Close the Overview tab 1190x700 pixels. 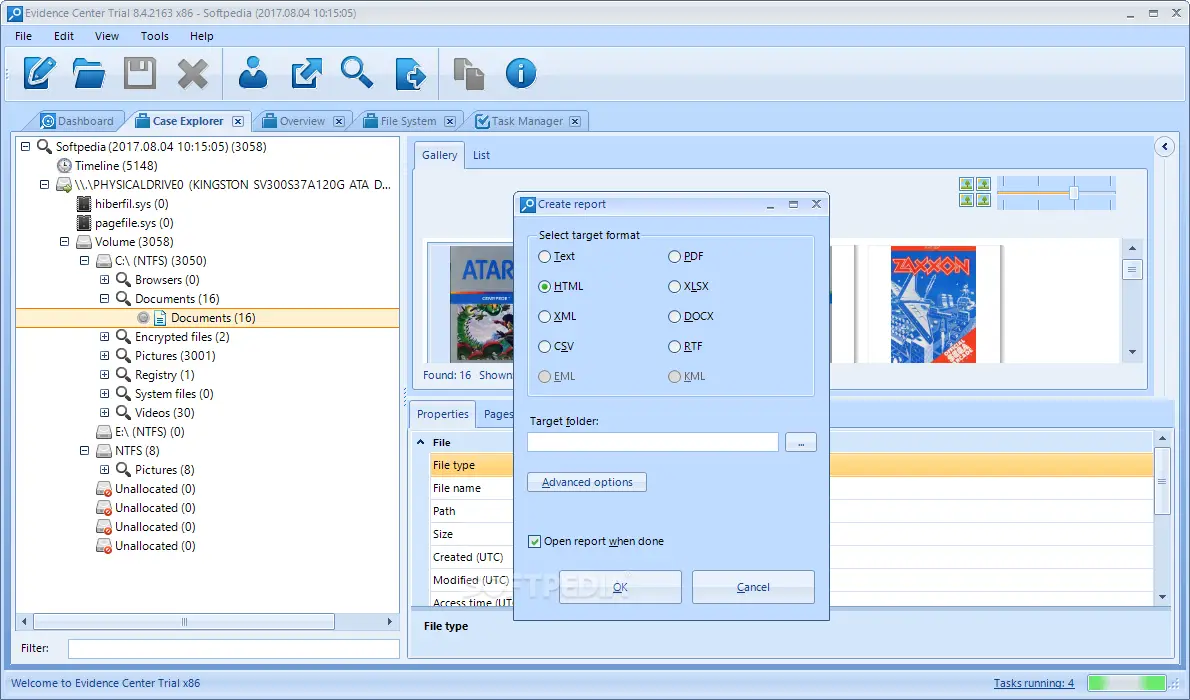(339, 121)
